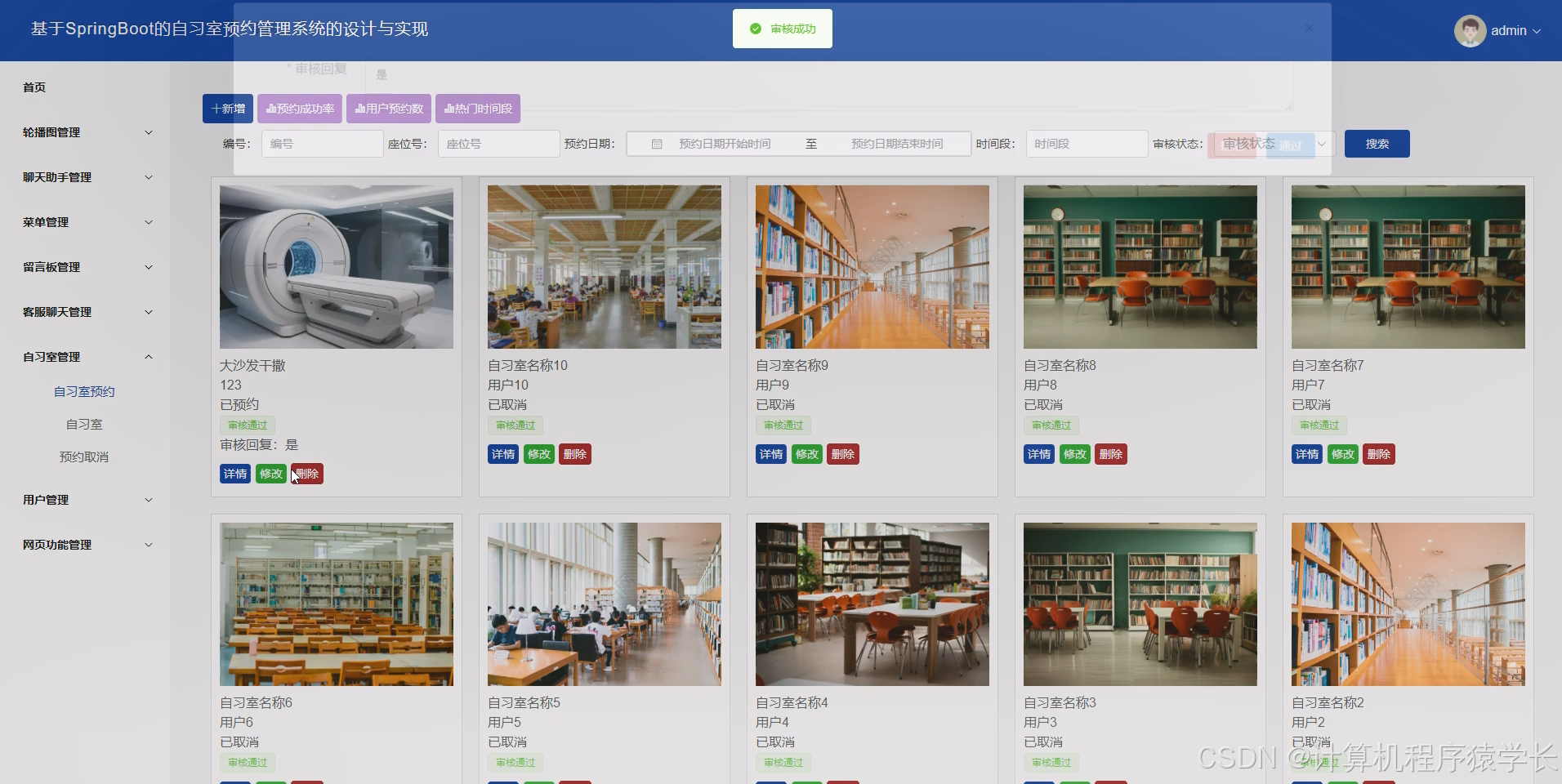Image resolution: width=1562 pixels, height=784 pixels.
Task: Click the 审核成功 success notification
Action: click(x=783, y=29)
